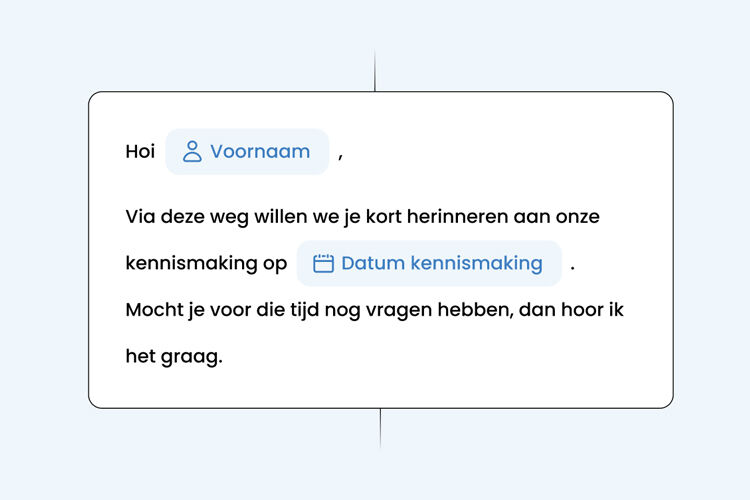
Task: Click the connector line below the message card
Action: coord(380,428)
